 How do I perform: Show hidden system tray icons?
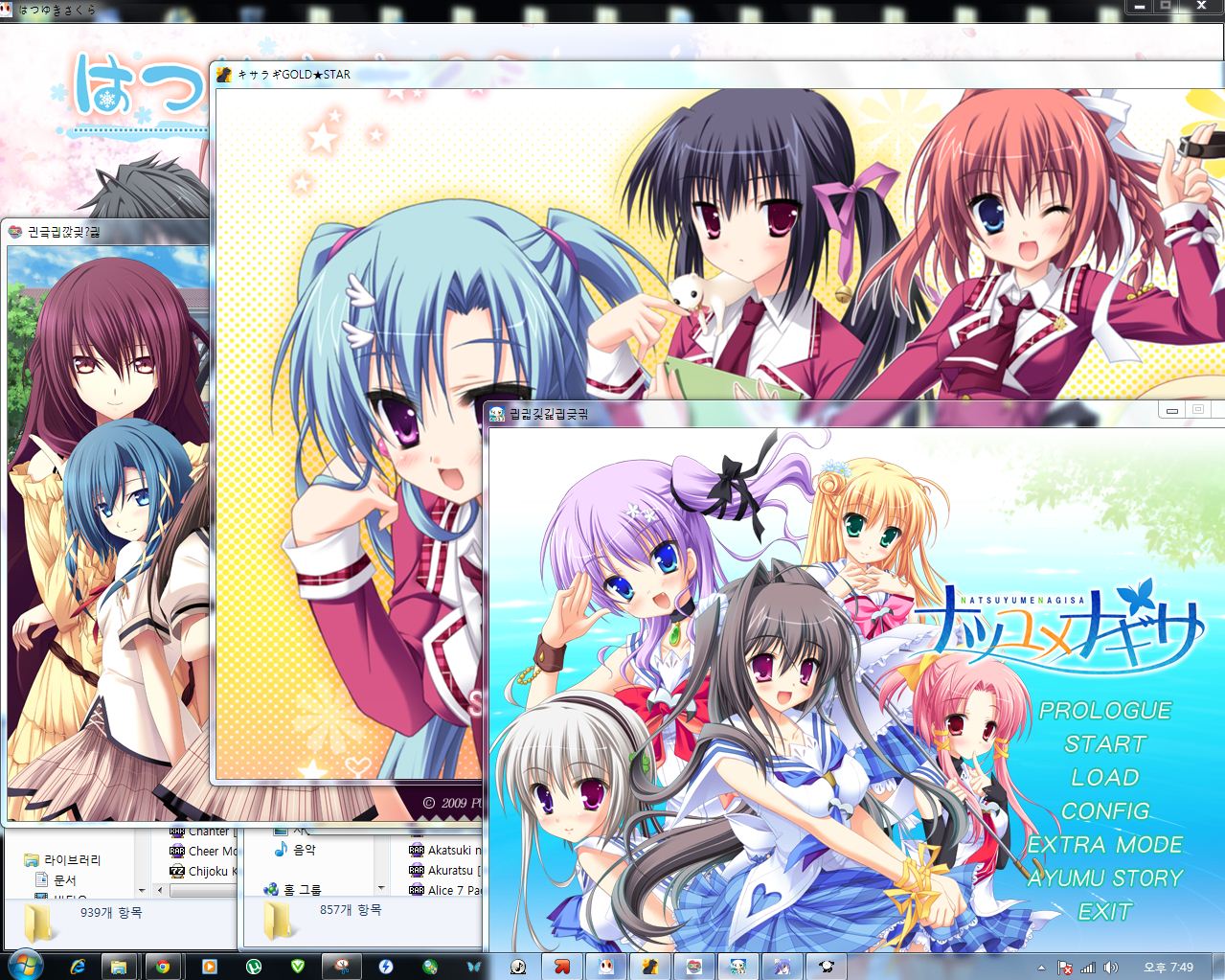pyautogui.click(x=1041, y=968)
